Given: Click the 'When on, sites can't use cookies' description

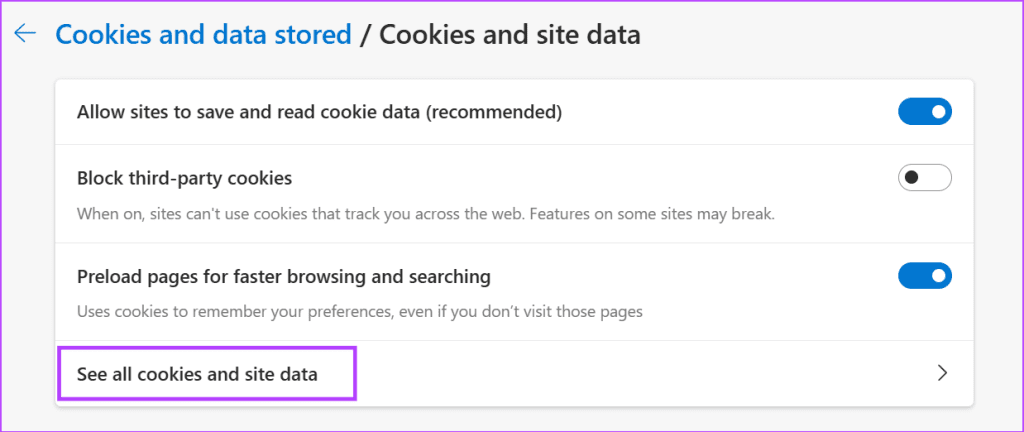Looking at the screenshot, I should pyautogui.click(x=300, y=215).
